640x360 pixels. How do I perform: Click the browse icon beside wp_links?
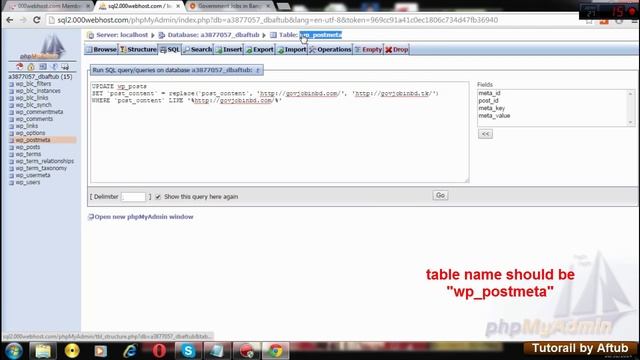point(11,126)
